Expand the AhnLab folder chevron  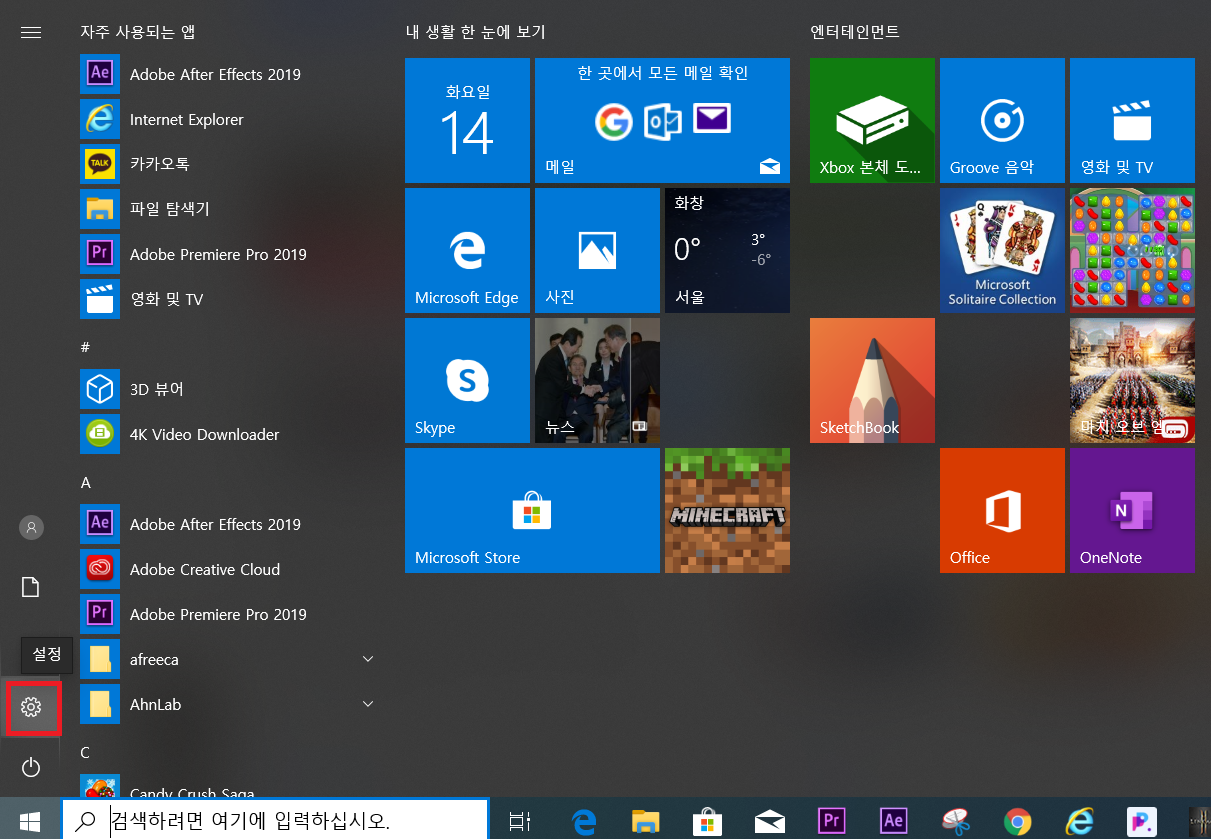368,704
